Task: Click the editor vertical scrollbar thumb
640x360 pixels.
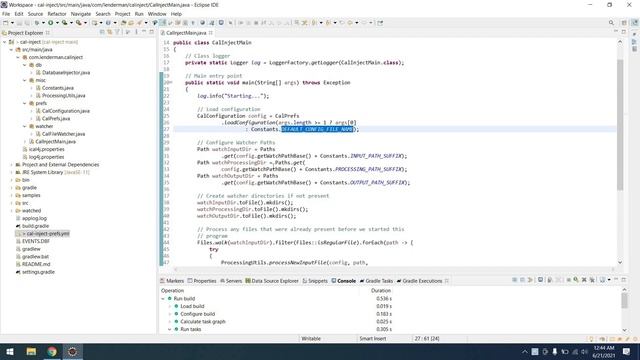Action: click(x=620, y=124)
